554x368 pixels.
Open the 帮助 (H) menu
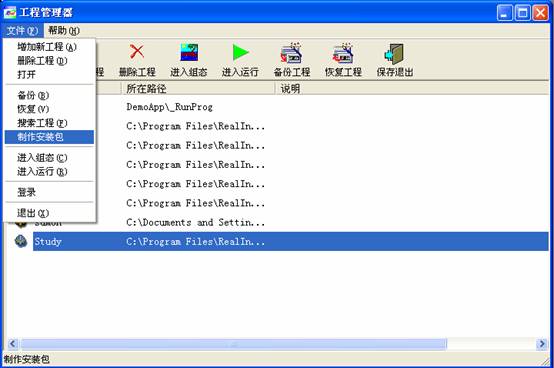click(64, 30)
